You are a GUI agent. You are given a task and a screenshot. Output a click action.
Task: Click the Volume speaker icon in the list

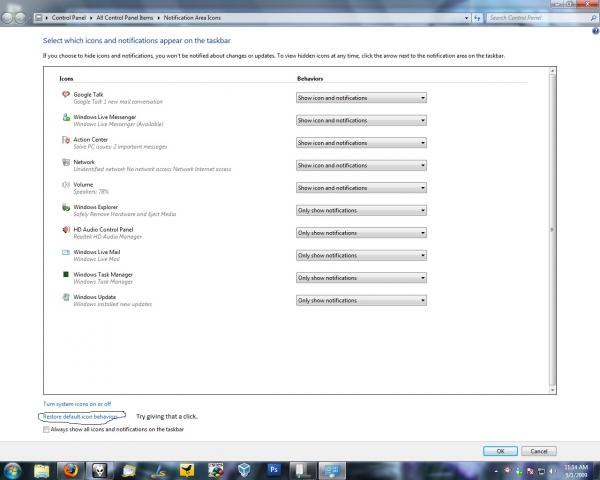click(66, 184)
